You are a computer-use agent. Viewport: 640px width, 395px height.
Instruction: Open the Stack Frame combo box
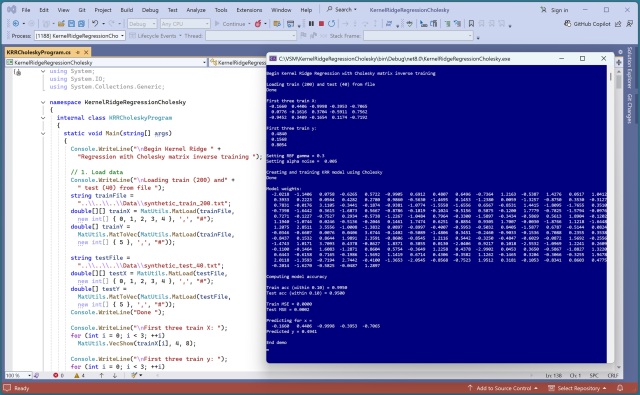[x=419, y=36]
